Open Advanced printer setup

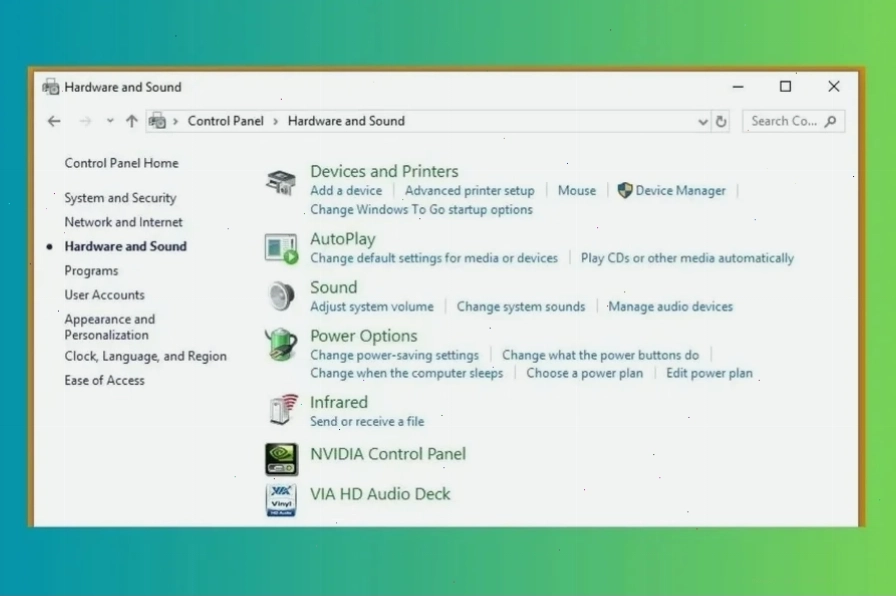click(470, 191)
